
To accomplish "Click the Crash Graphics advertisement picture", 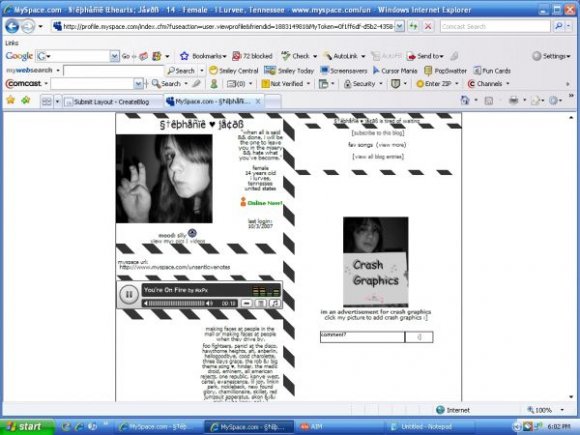I will [x=375, y=262].
